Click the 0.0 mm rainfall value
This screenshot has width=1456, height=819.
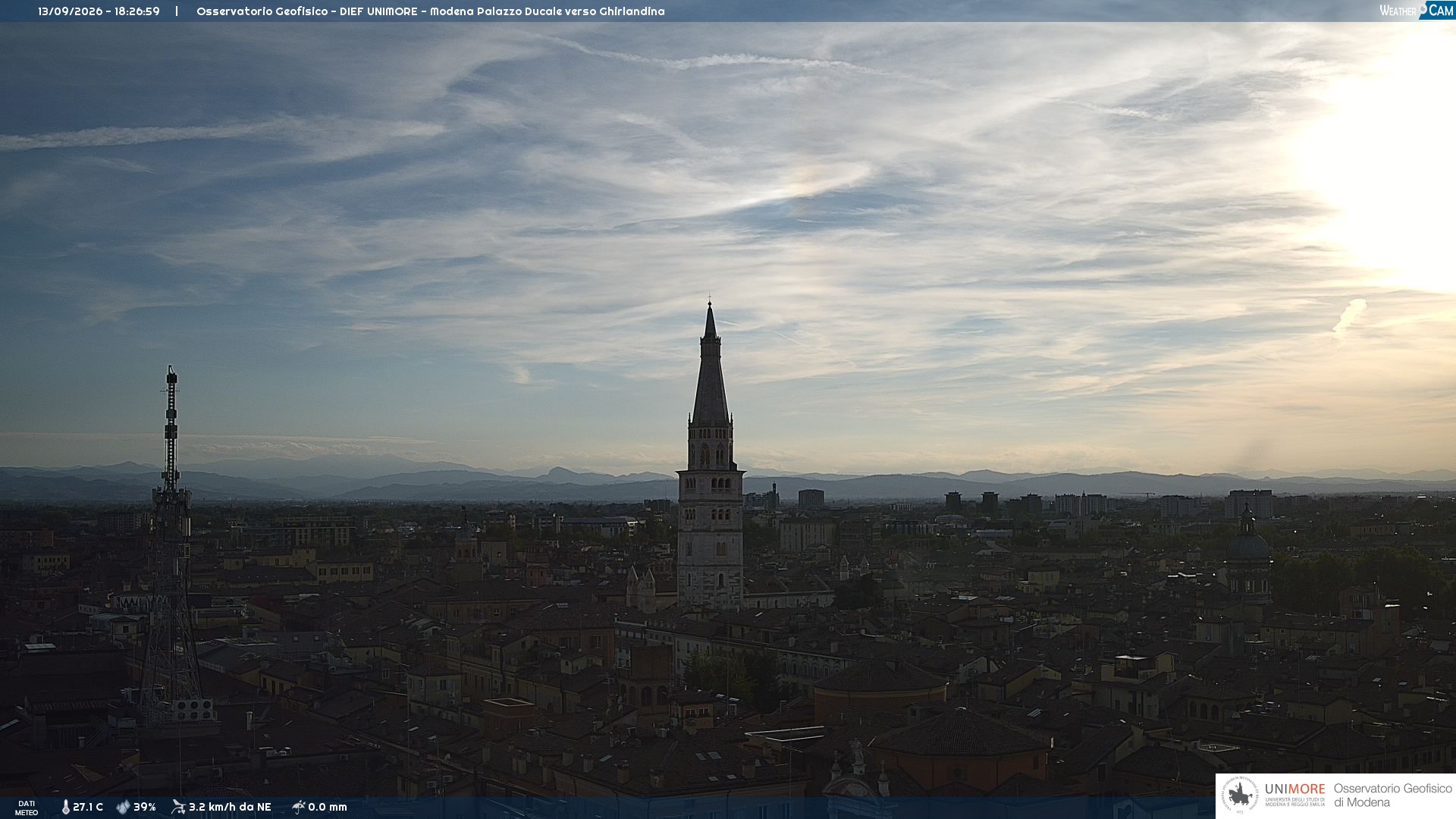pyautogui.click(x=328, y=807)
